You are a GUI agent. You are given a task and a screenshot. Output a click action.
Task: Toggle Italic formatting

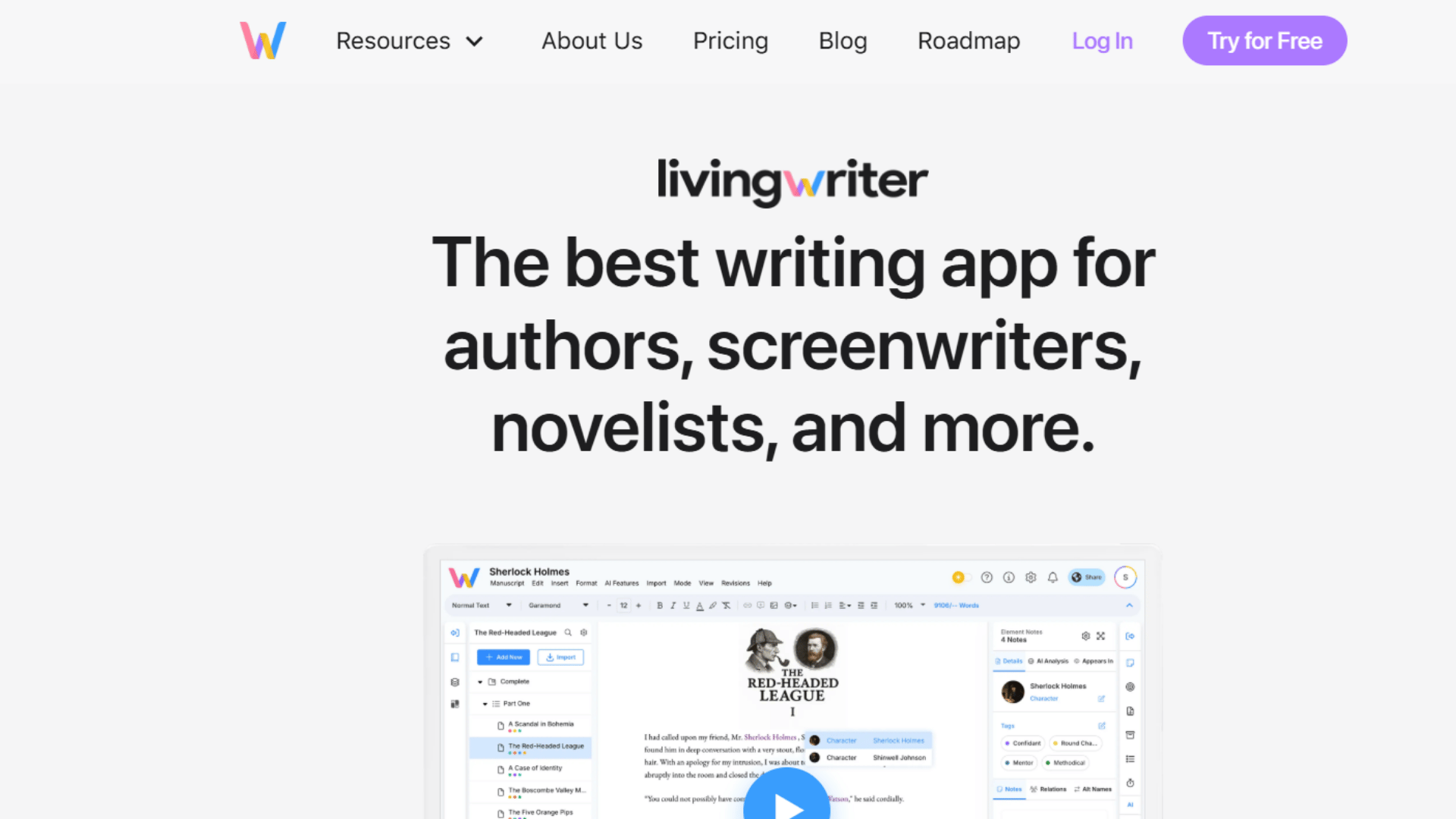point(673,605)
